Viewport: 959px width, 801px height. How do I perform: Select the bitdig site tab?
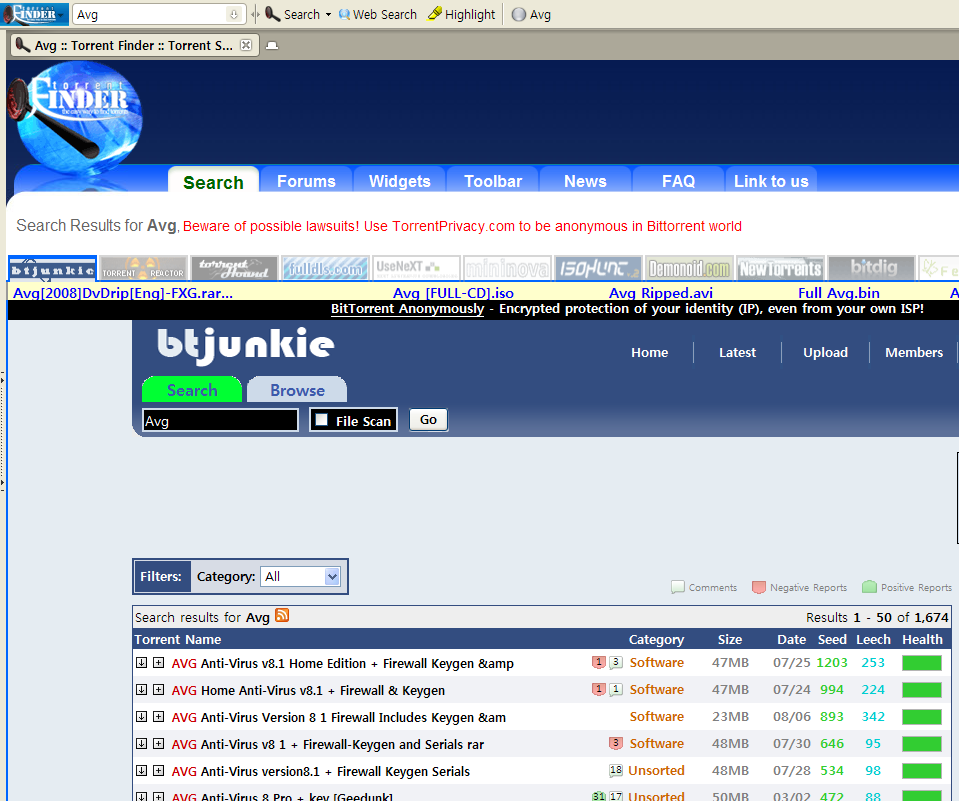tap(871, 268)
